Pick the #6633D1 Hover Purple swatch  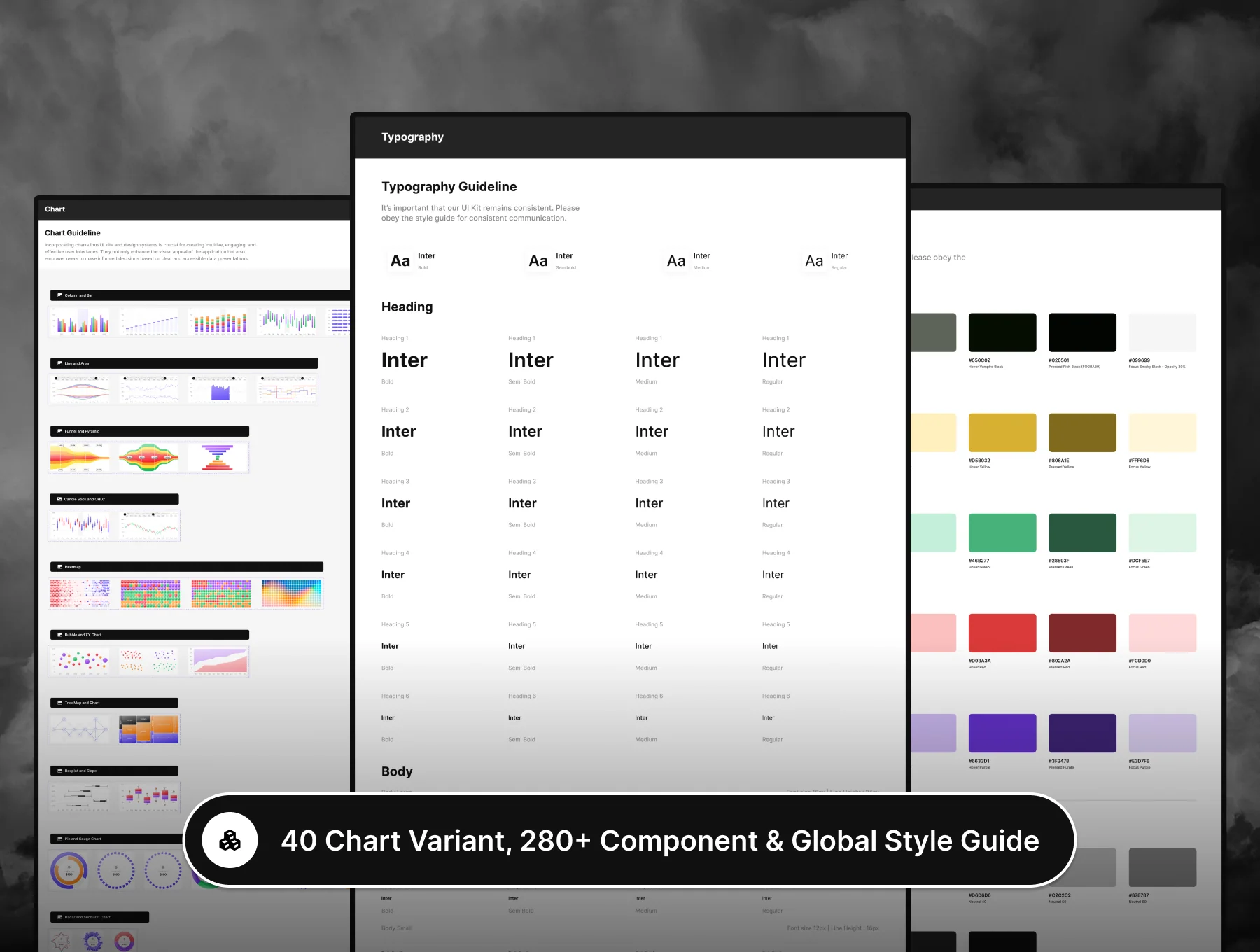pyautogui.click(x=1002, y=733)
